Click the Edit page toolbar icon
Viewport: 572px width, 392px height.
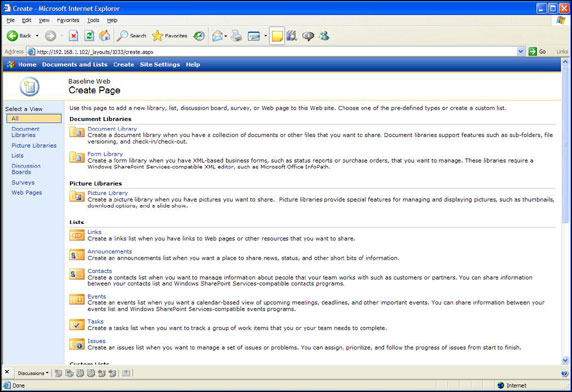tap(254, 36)
